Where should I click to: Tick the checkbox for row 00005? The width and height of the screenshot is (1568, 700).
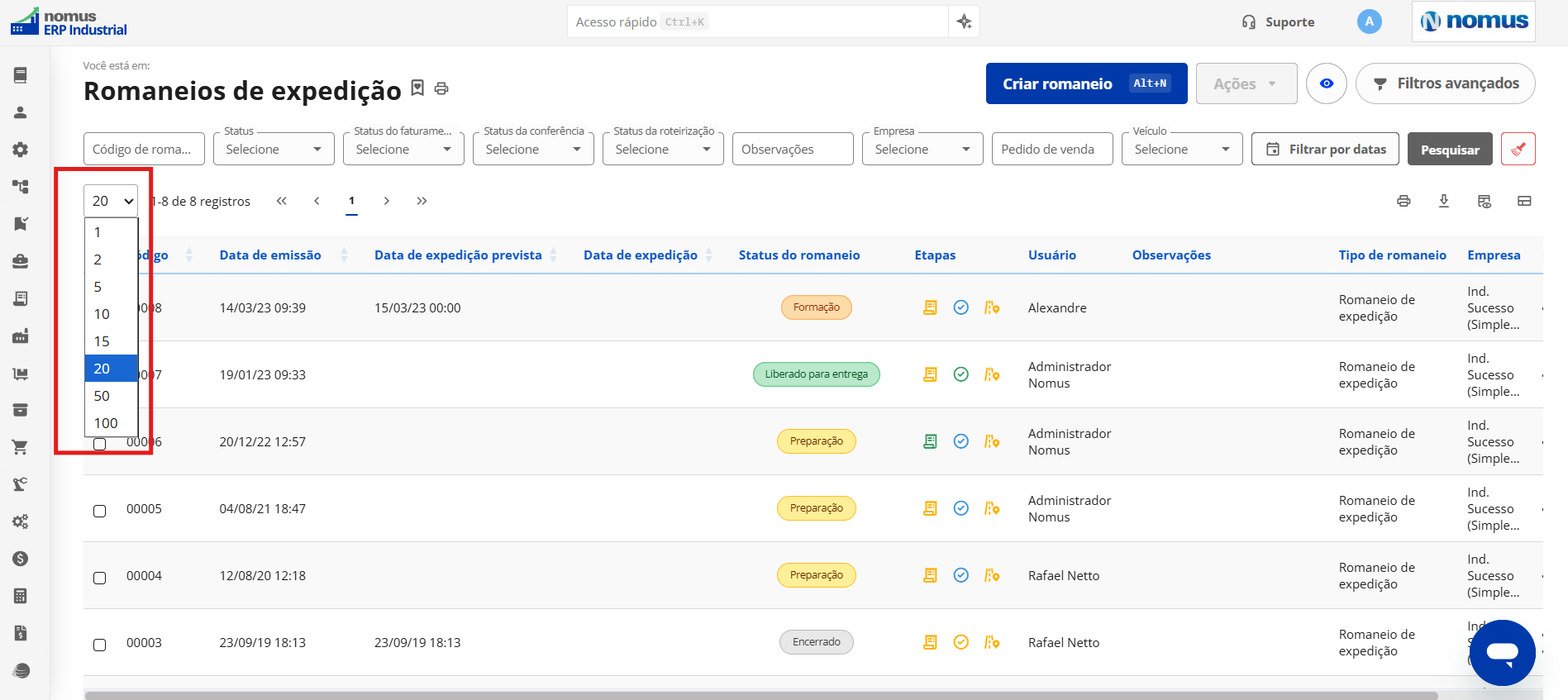(99, 511)
